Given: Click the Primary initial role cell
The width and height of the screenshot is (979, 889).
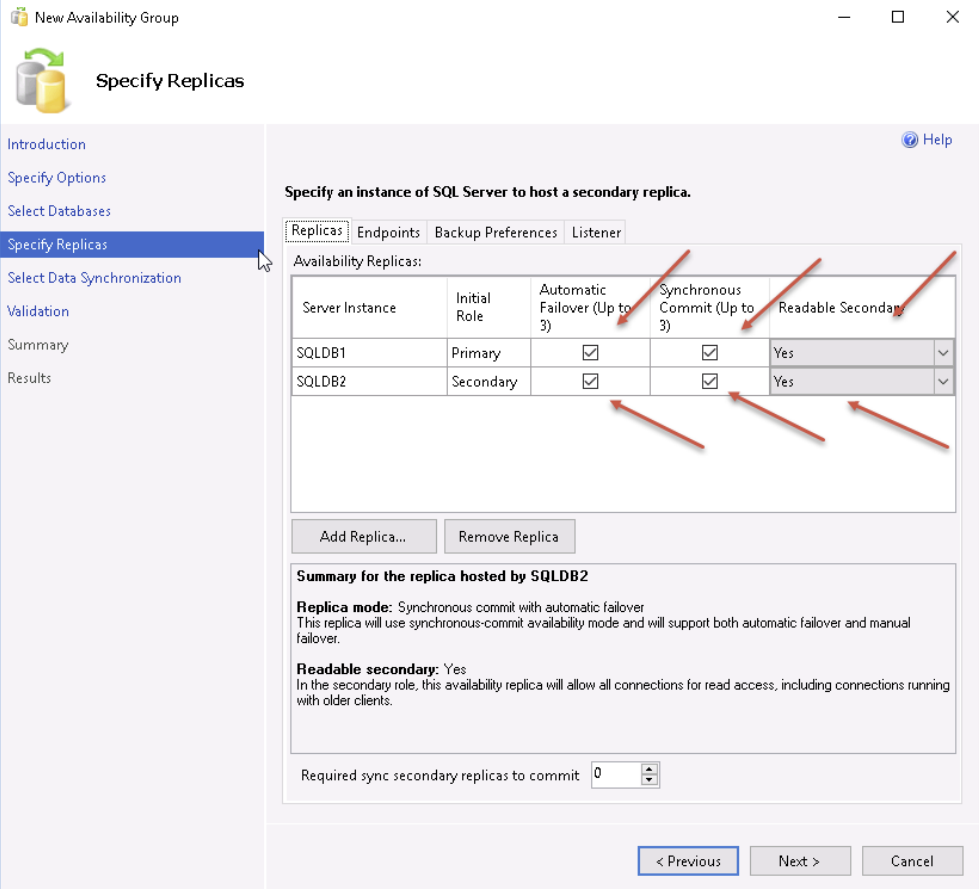Looking at the screenshot, I should click(x=489, y=353).
